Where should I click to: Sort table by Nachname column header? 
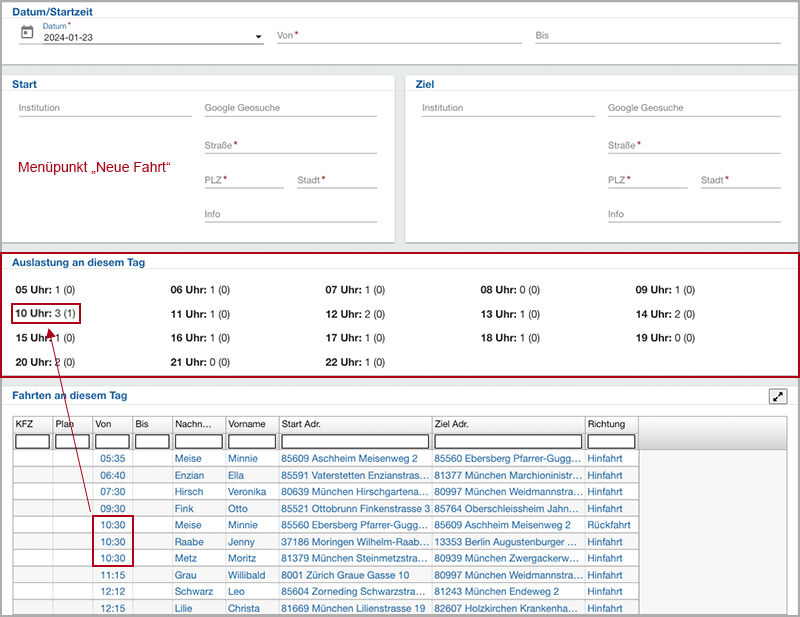pos(198,424)
